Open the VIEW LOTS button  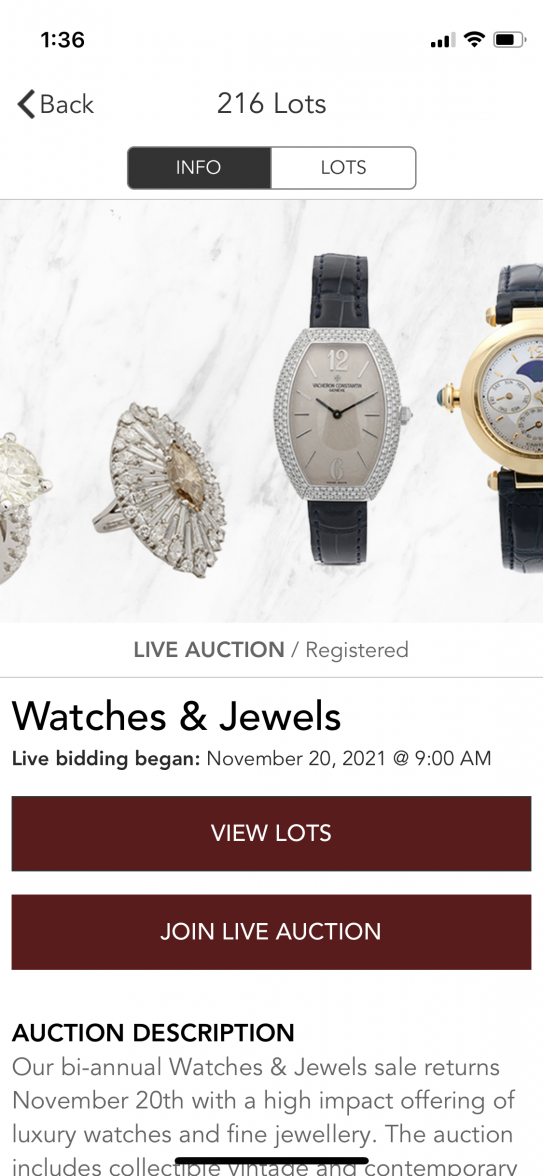point(272,833)
